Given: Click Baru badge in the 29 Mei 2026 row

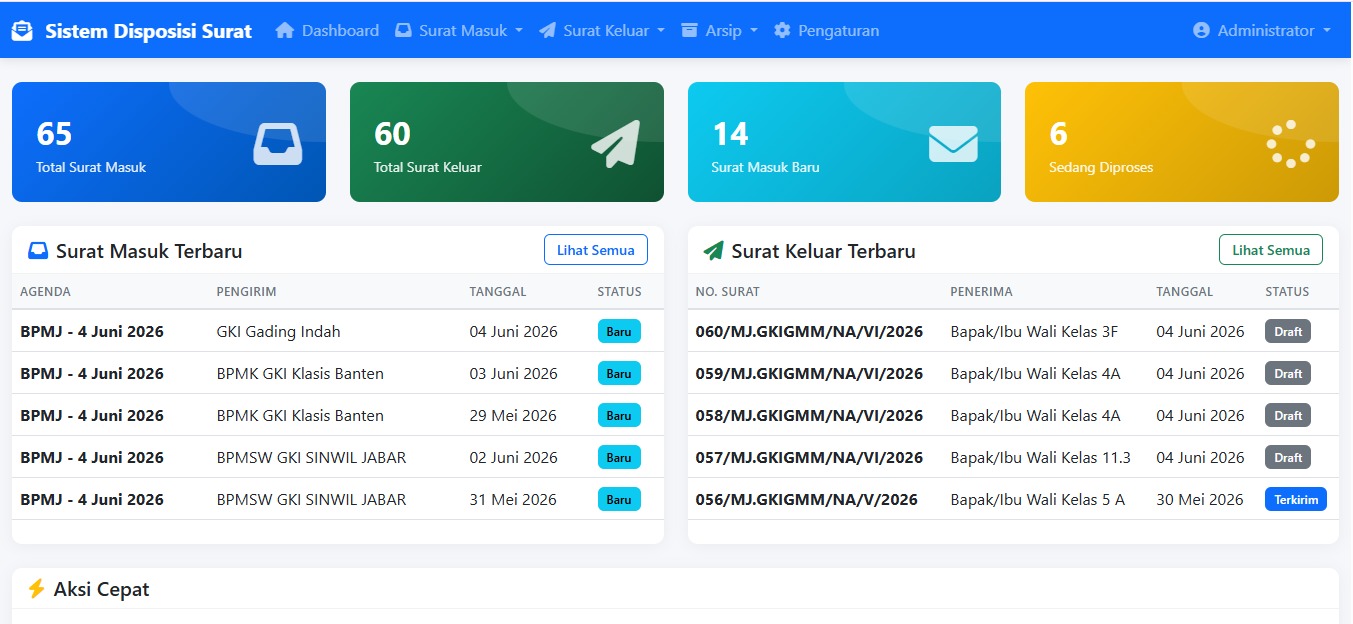Looking at the screenshot, I should click(x=619, y=415).
